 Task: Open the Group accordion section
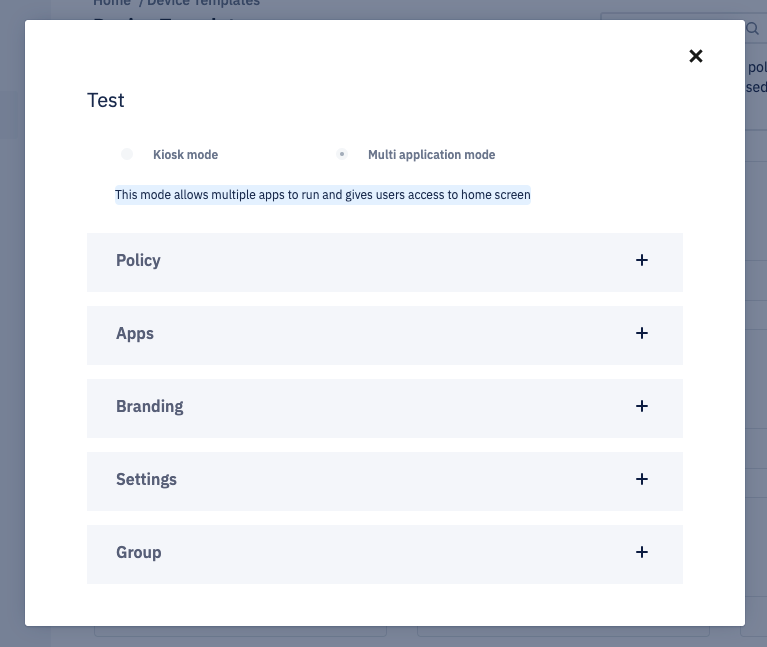(x=139, y=553)
